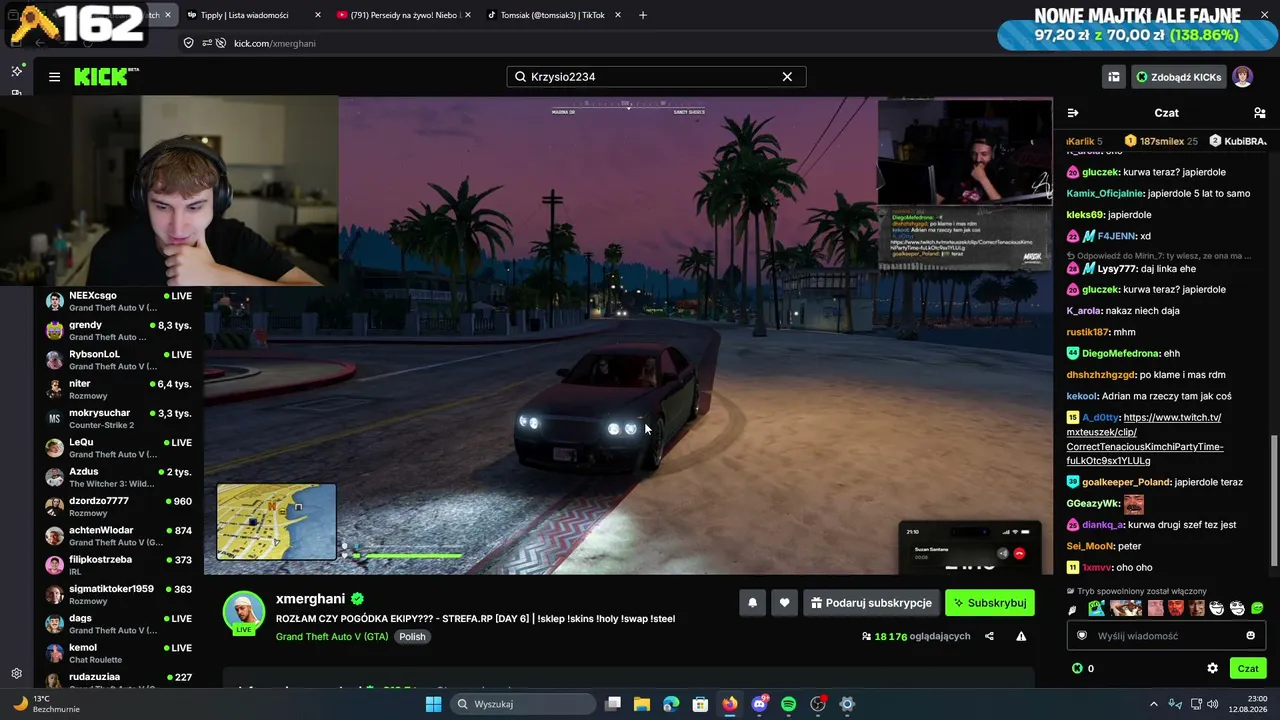This screenshot has height=720, width=1280.
Task: Open dags channel in sidebar
Action: pyautogui.click(x=120, y=624)
